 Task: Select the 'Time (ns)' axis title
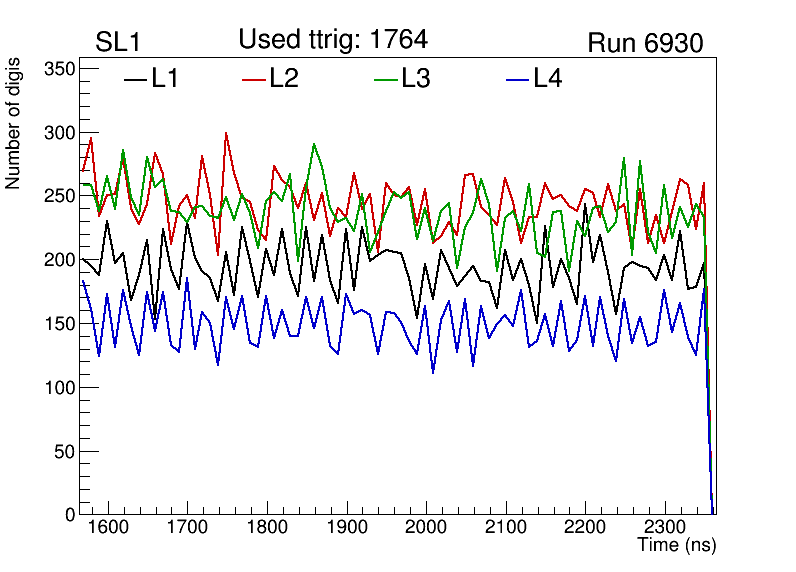tap(677, 546)
